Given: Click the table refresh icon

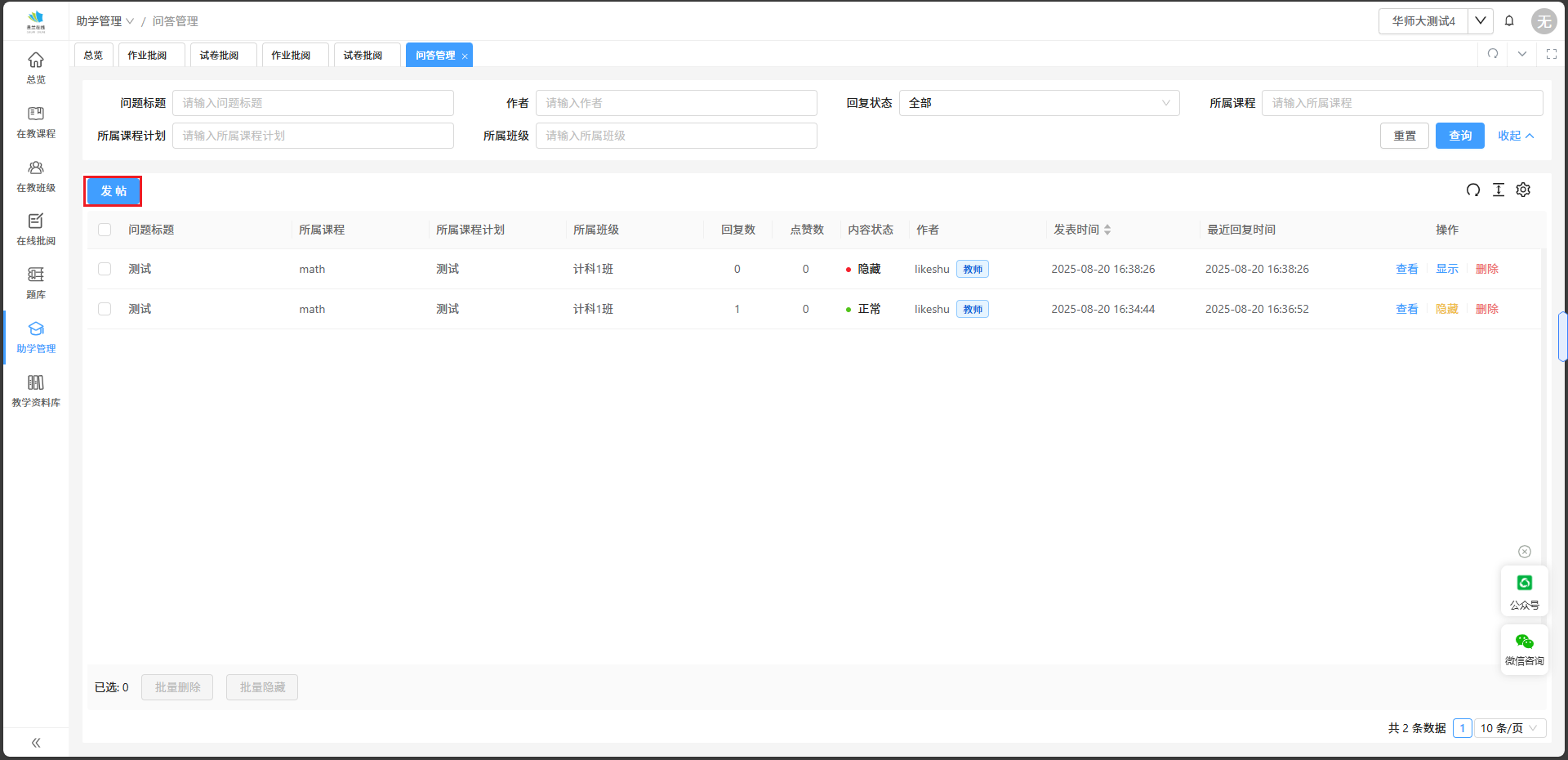Looking at the screenshot, I should (1473, 190).
